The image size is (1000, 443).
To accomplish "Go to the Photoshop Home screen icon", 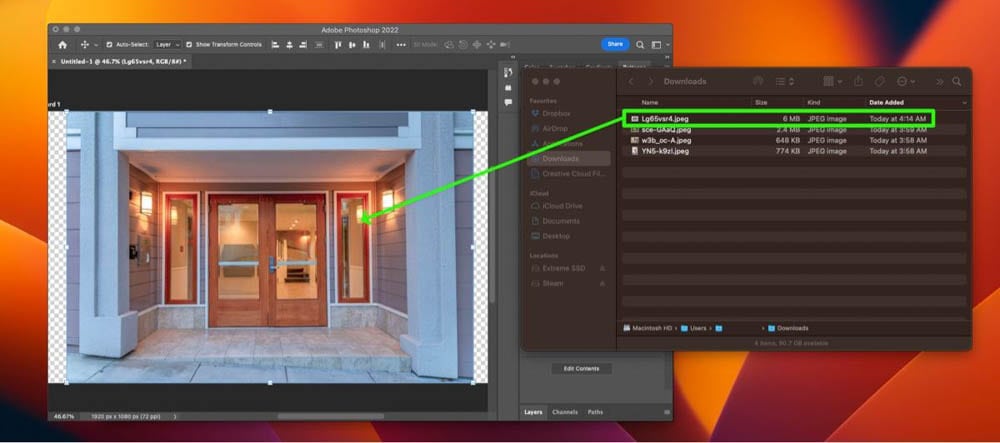I will (x=62, y=45).
